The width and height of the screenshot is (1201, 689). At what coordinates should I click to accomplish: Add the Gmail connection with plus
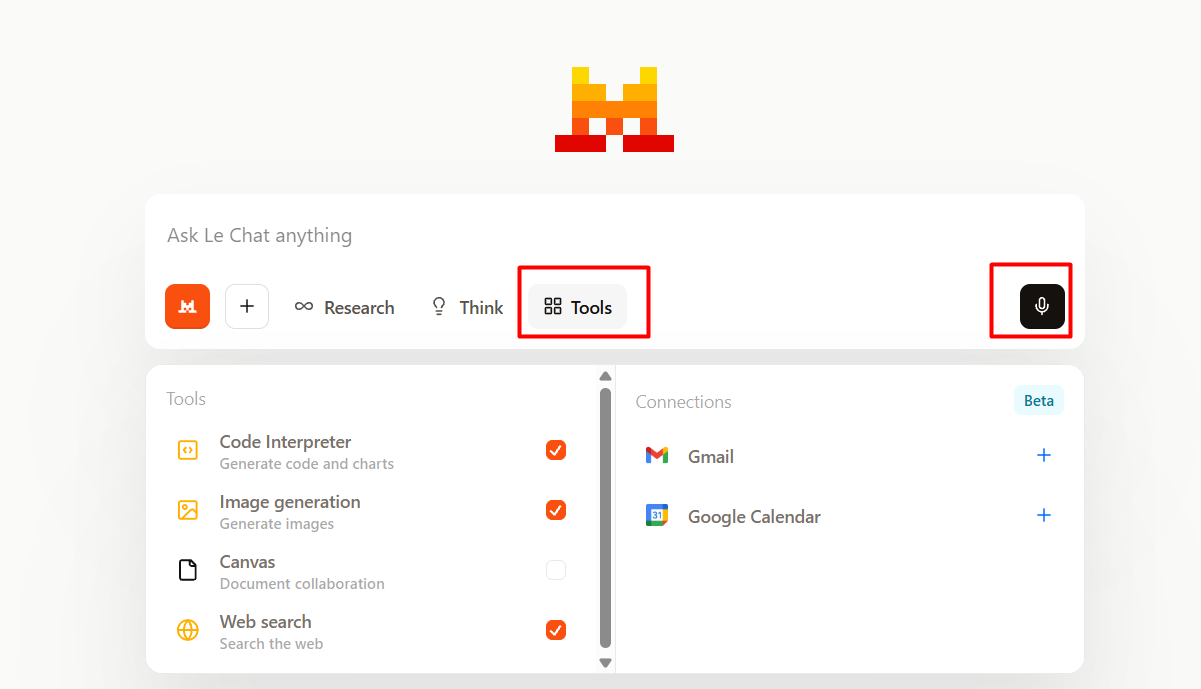tap(1044, 455)
